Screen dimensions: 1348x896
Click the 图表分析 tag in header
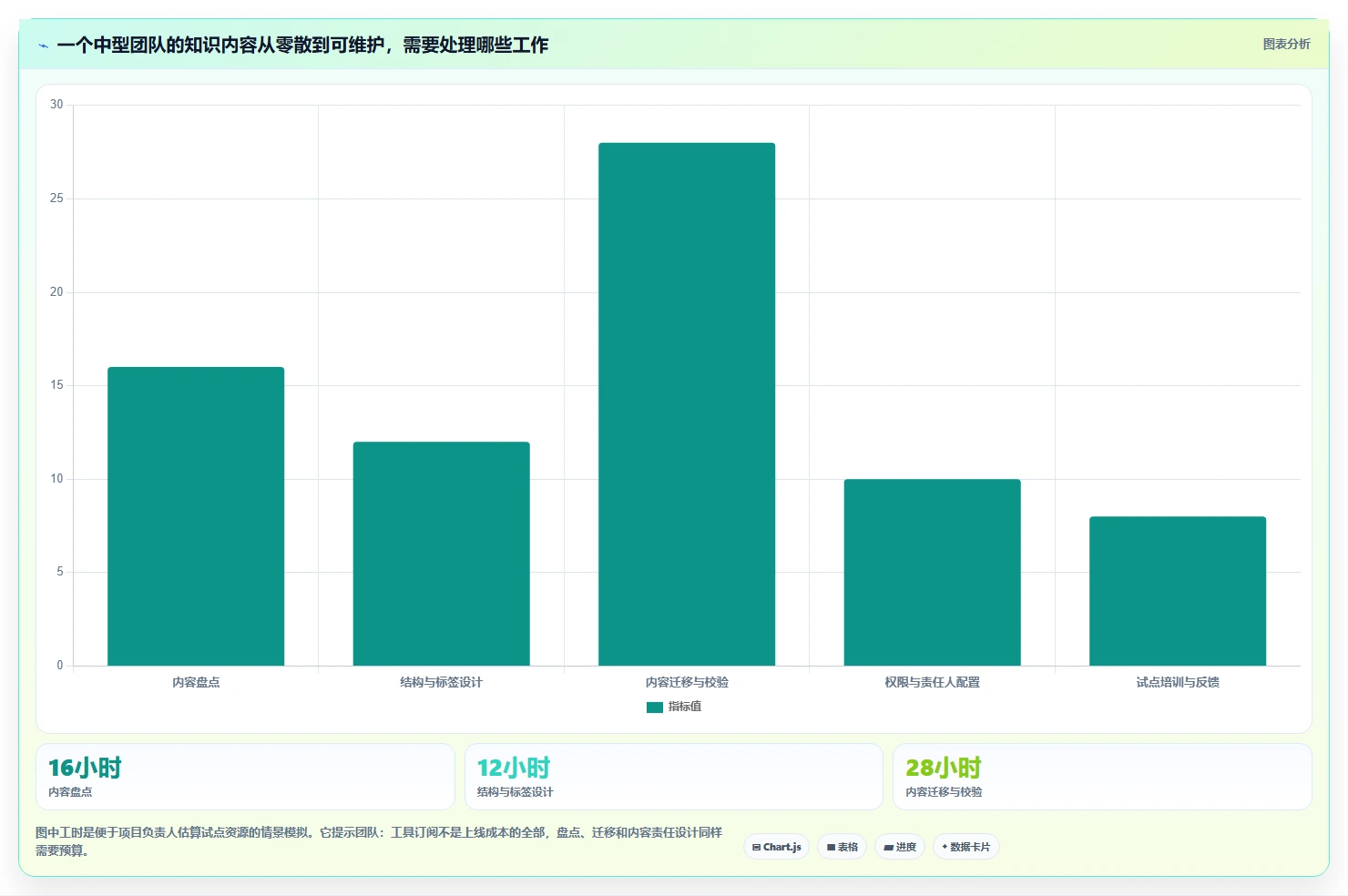(1286, 44)
